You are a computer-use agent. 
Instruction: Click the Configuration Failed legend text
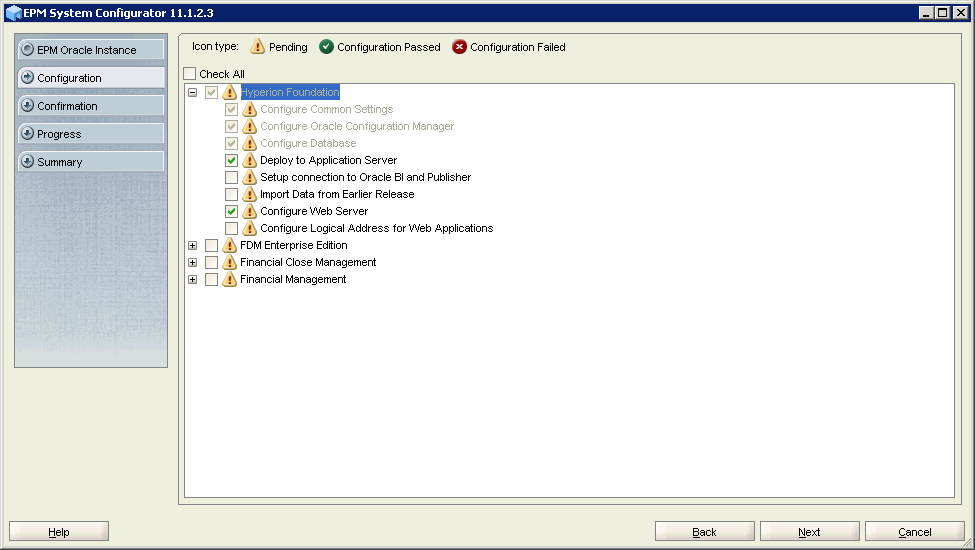(518, 47)
